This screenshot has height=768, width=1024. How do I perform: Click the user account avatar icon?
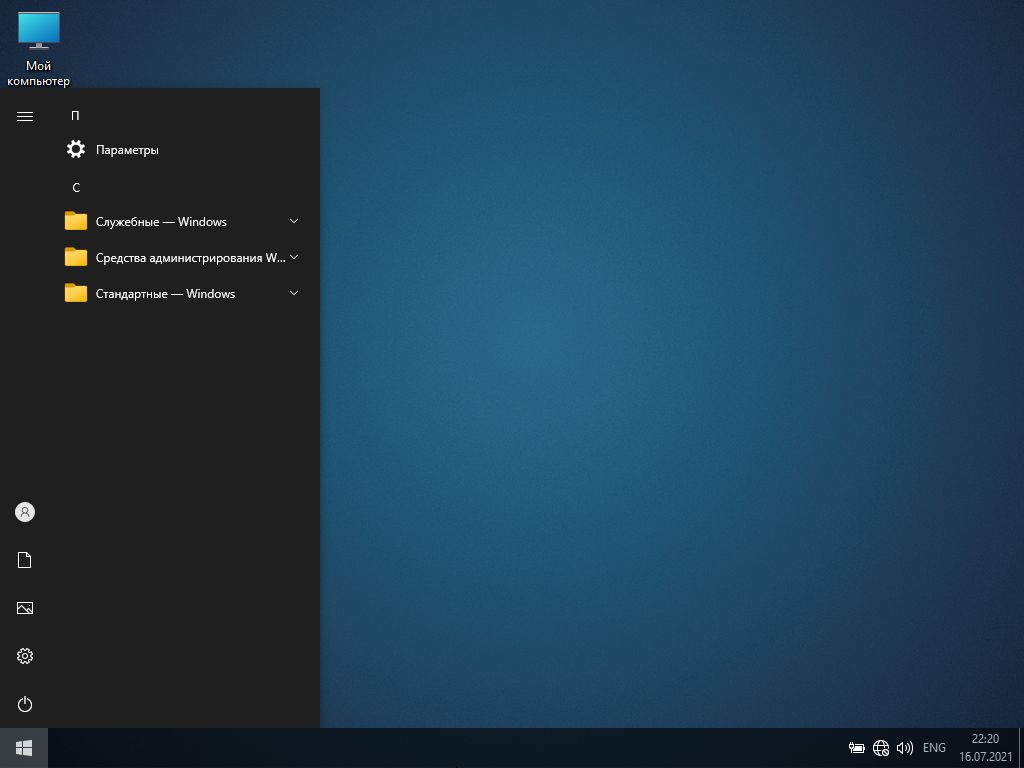pos(25,512)
